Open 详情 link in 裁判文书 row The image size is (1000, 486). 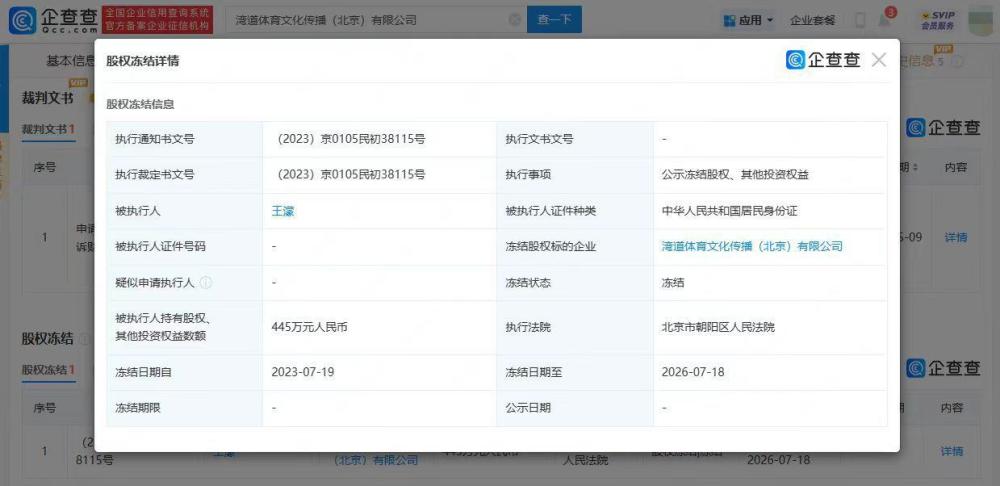[955, 237]
